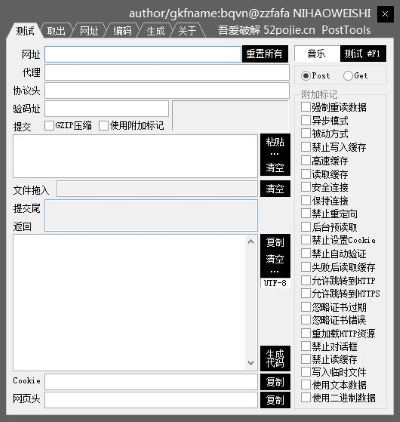
Task: Click the 文件拖入 file drop field
Action: click(x=157, y=189)
